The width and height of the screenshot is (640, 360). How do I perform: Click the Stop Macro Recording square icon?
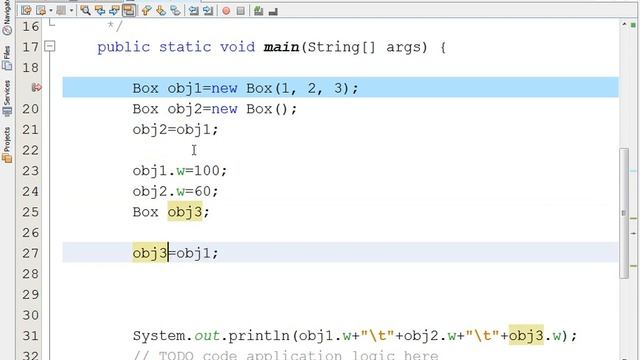pos(240,11)
